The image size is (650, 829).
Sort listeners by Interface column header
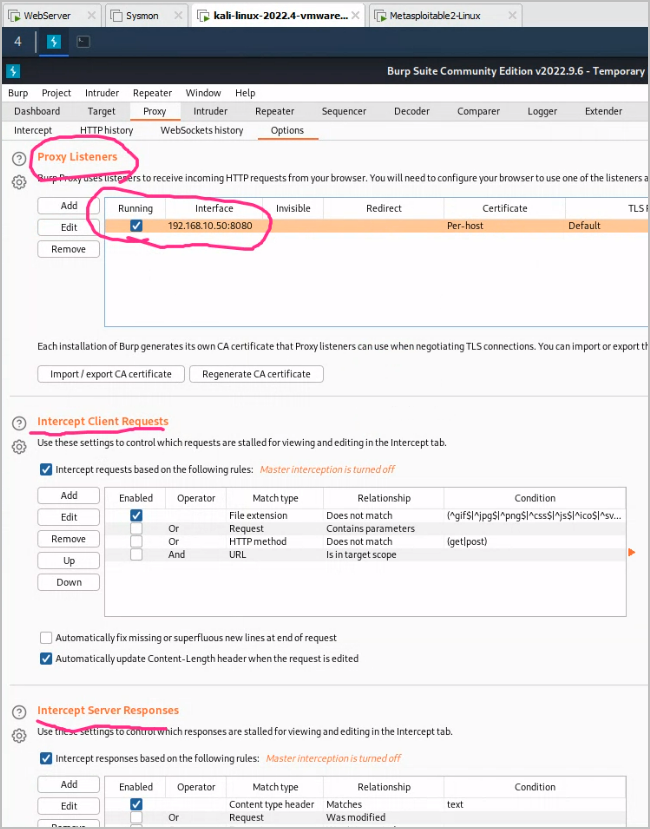coord(214,208)
